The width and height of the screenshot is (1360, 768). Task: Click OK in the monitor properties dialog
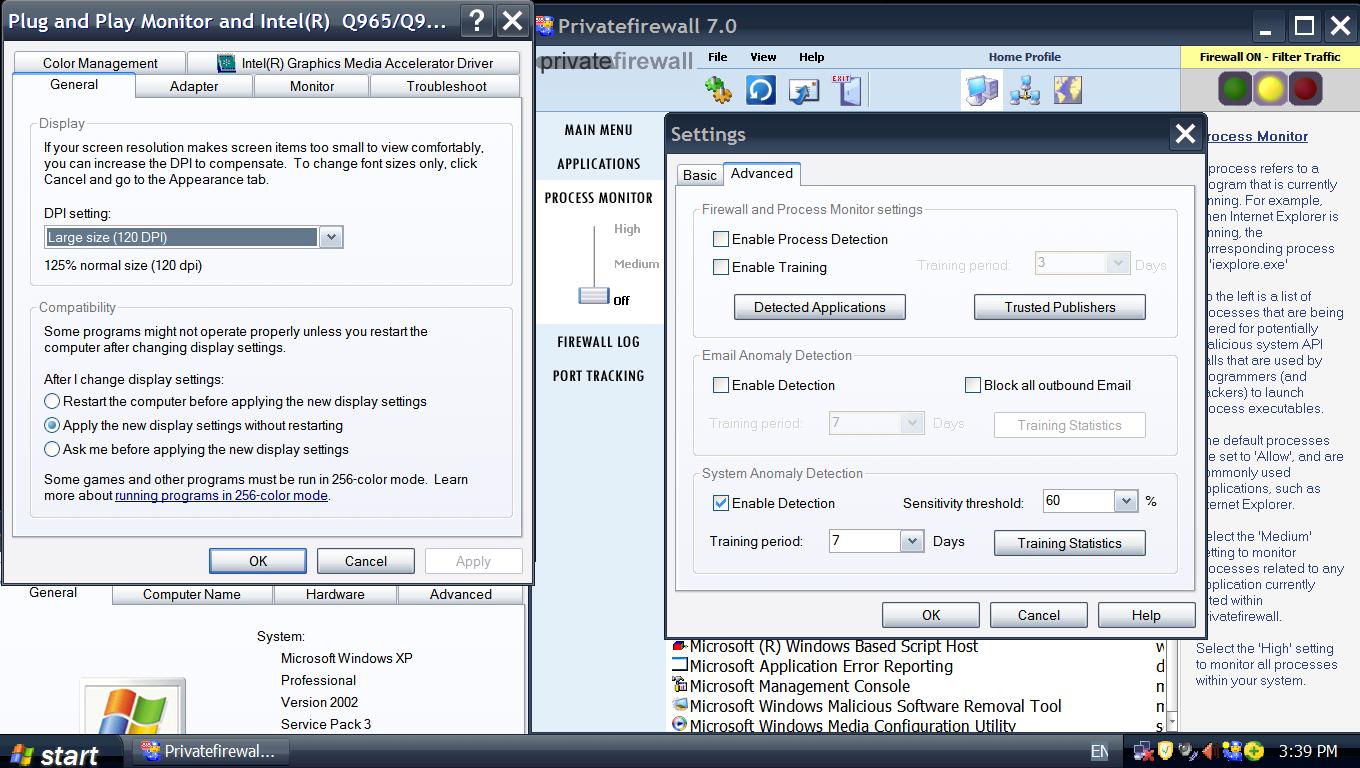point(258,561)
